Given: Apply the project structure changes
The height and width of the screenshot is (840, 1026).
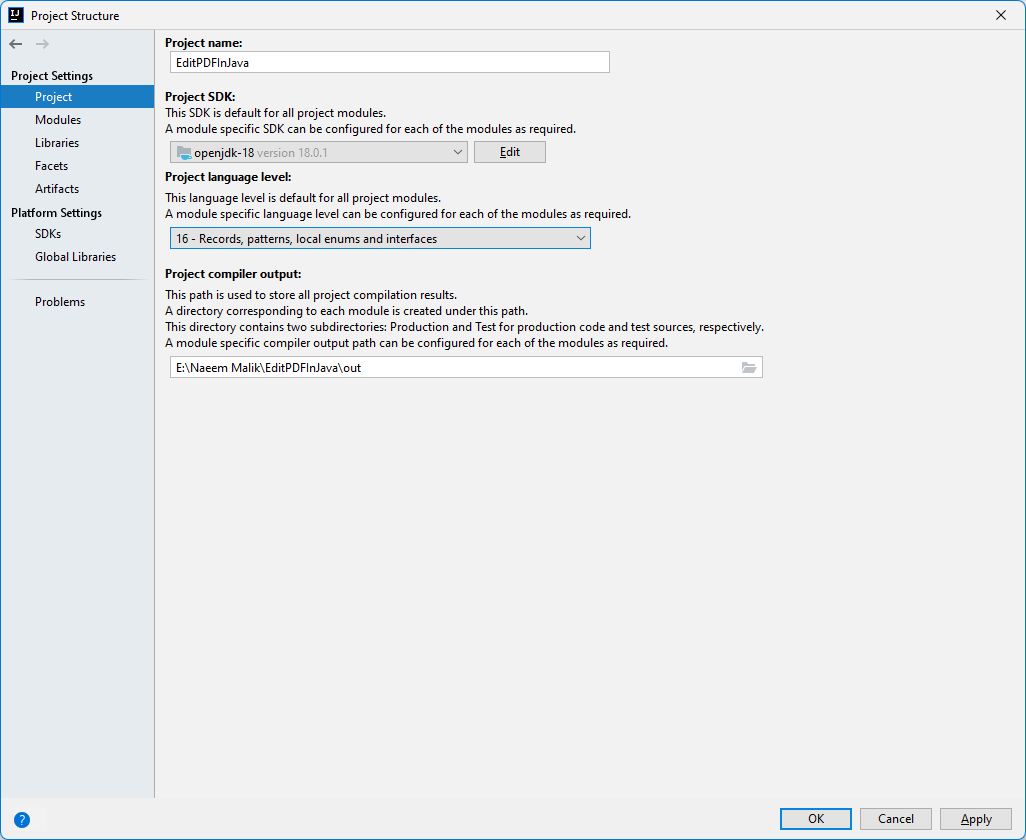Looking at the screenshot, I should 975,819.
